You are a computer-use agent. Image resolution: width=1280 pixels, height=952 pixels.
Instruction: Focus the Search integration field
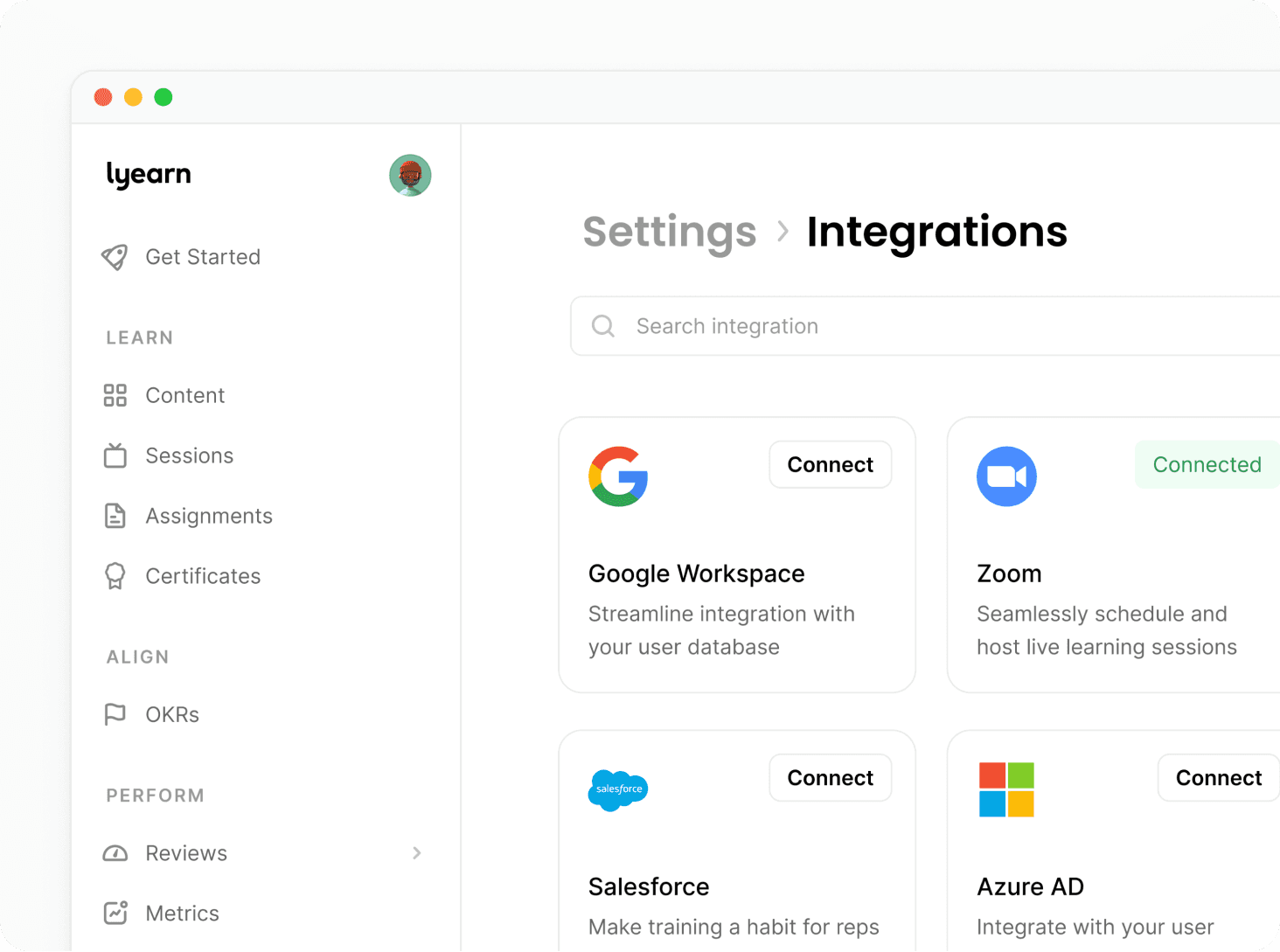pos(925,326)
